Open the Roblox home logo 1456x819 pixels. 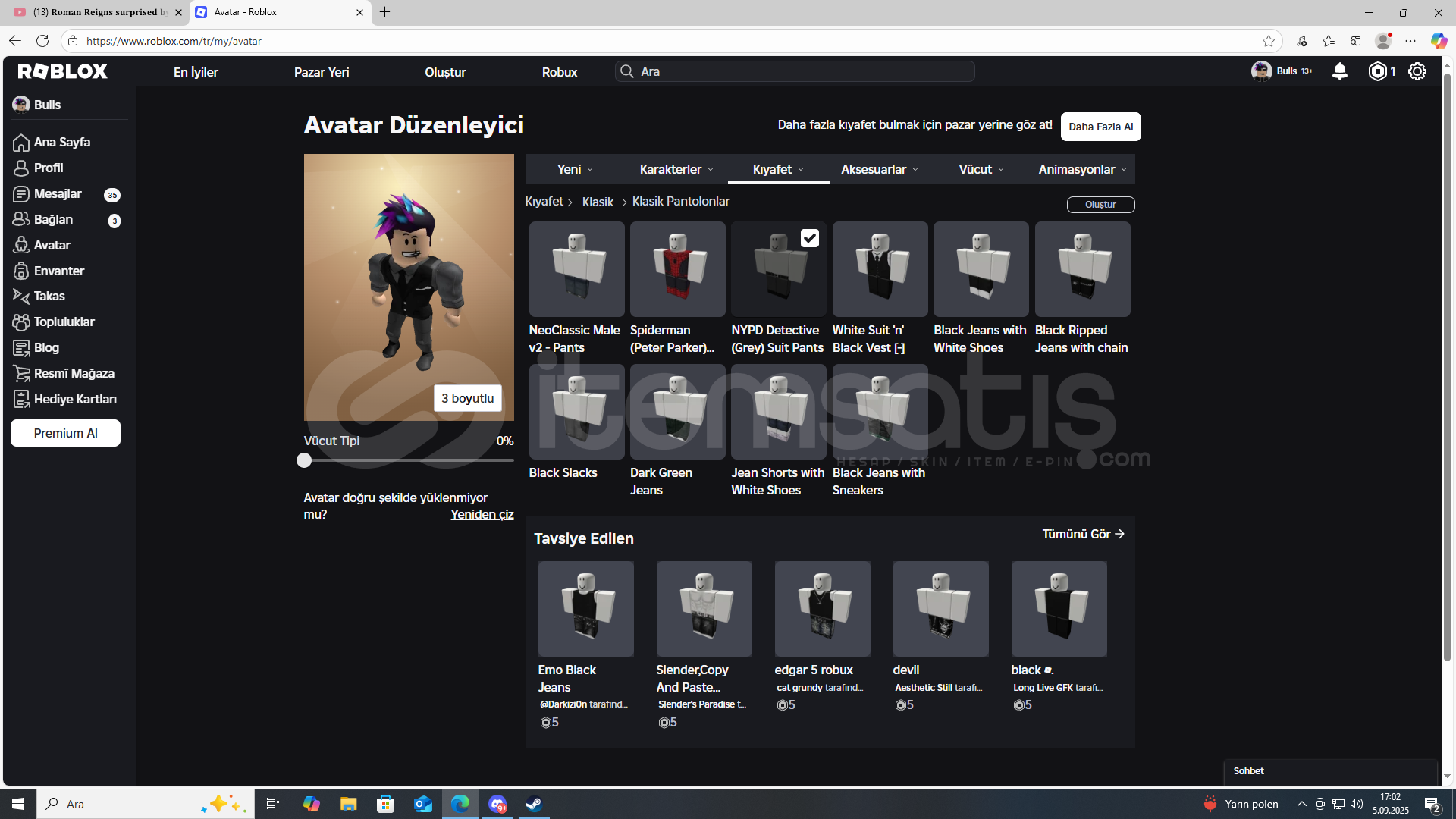63,71
